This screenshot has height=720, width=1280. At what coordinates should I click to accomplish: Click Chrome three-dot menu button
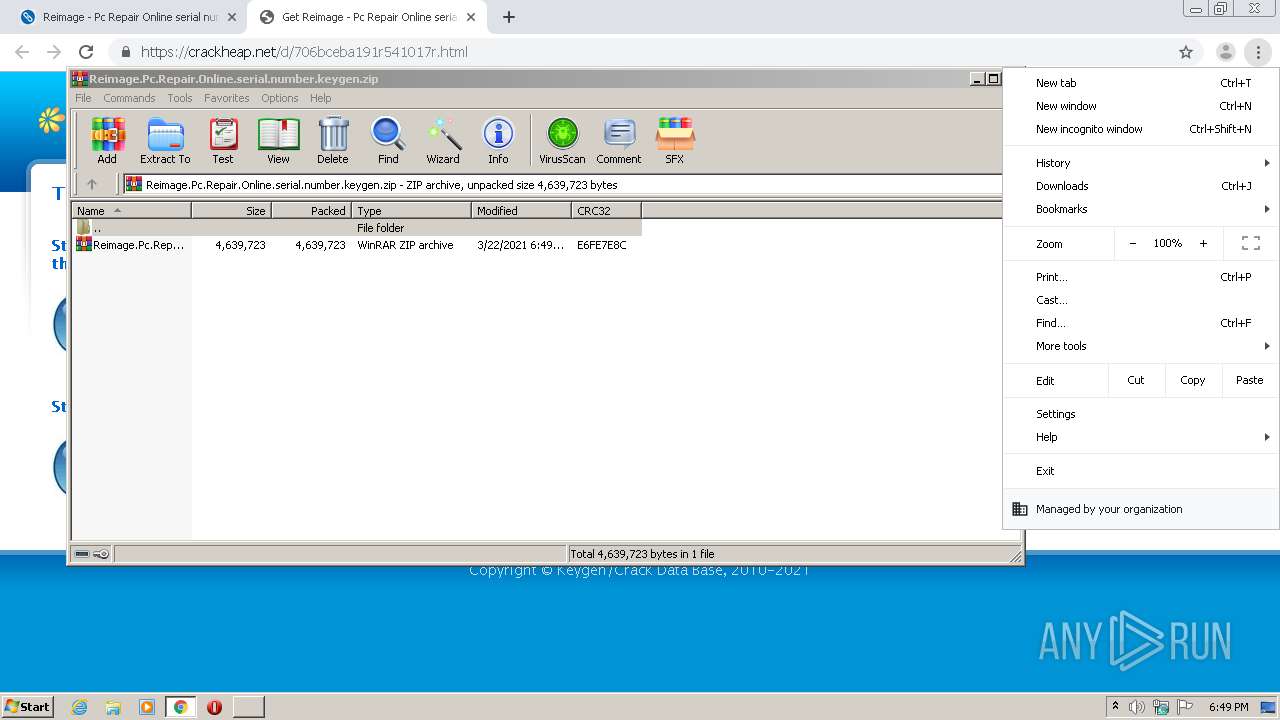click(x=1258, y=52)
